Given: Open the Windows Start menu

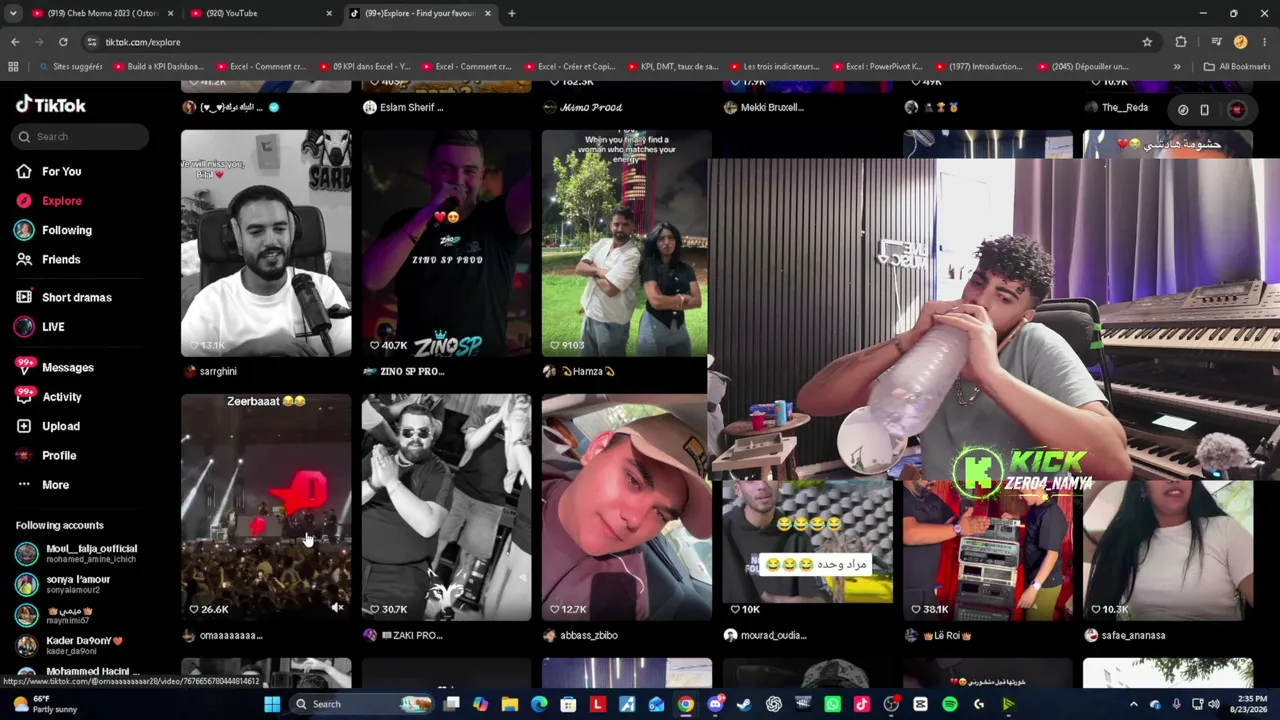Looking at the screenshot, I should pyautogui.click(x=272, y=704).
